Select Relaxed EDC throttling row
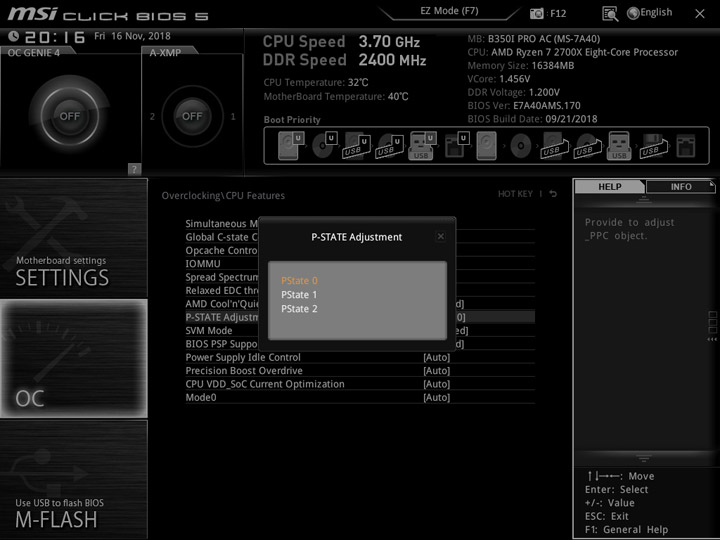This screenshot has width=720, height=540. [x=222, y=290]
